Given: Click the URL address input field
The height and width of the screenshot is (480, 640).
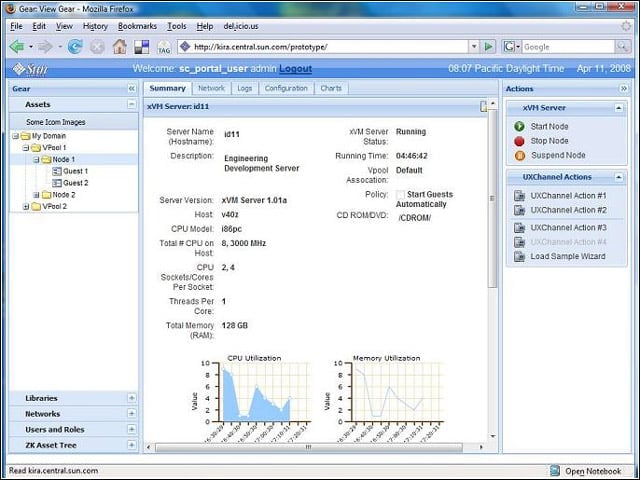Looking at the screenshot, I should (x=322, y=47).
